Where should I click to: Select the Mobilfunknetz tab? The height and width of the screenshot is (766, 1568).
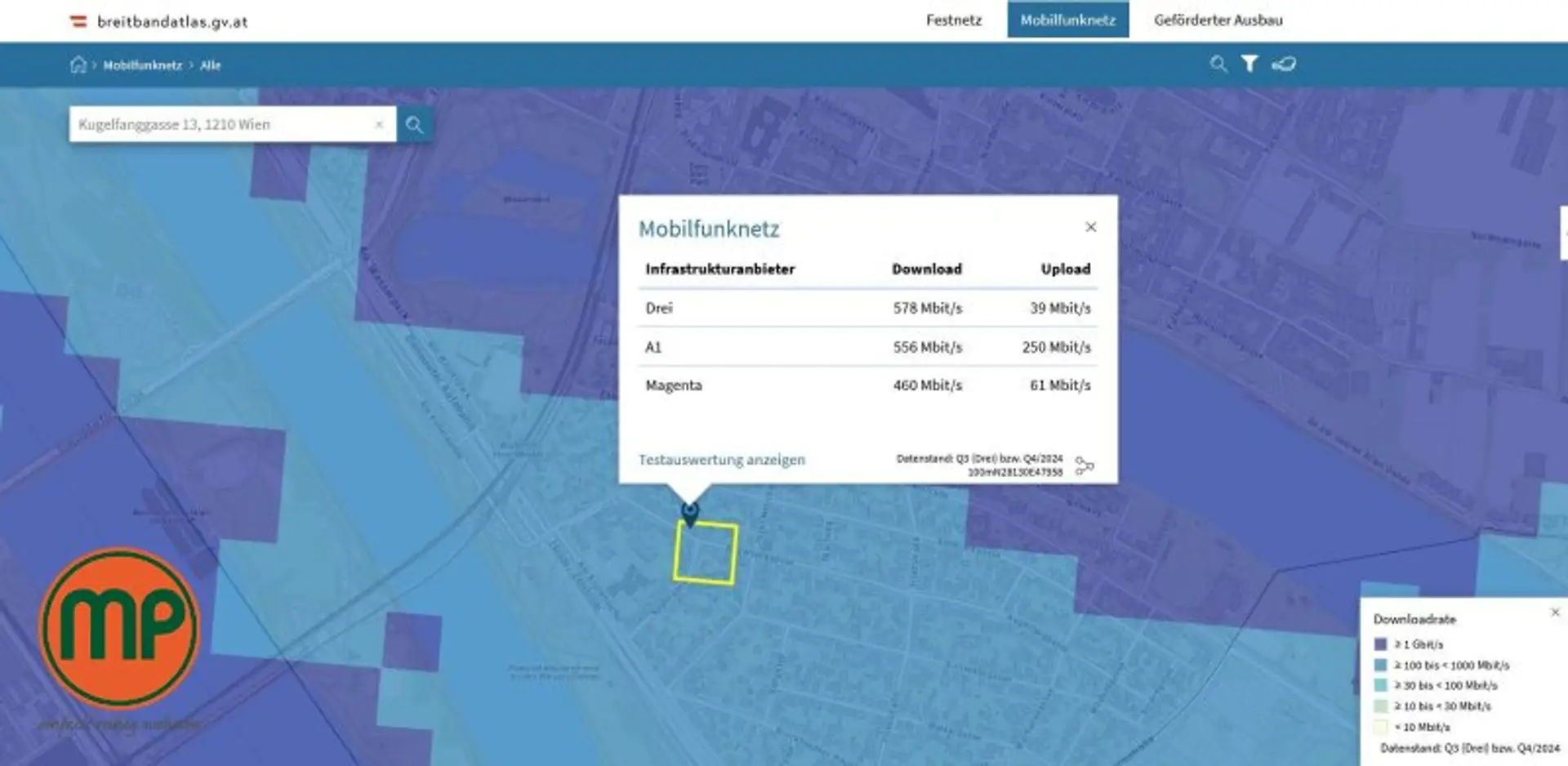pos(1067,20)
